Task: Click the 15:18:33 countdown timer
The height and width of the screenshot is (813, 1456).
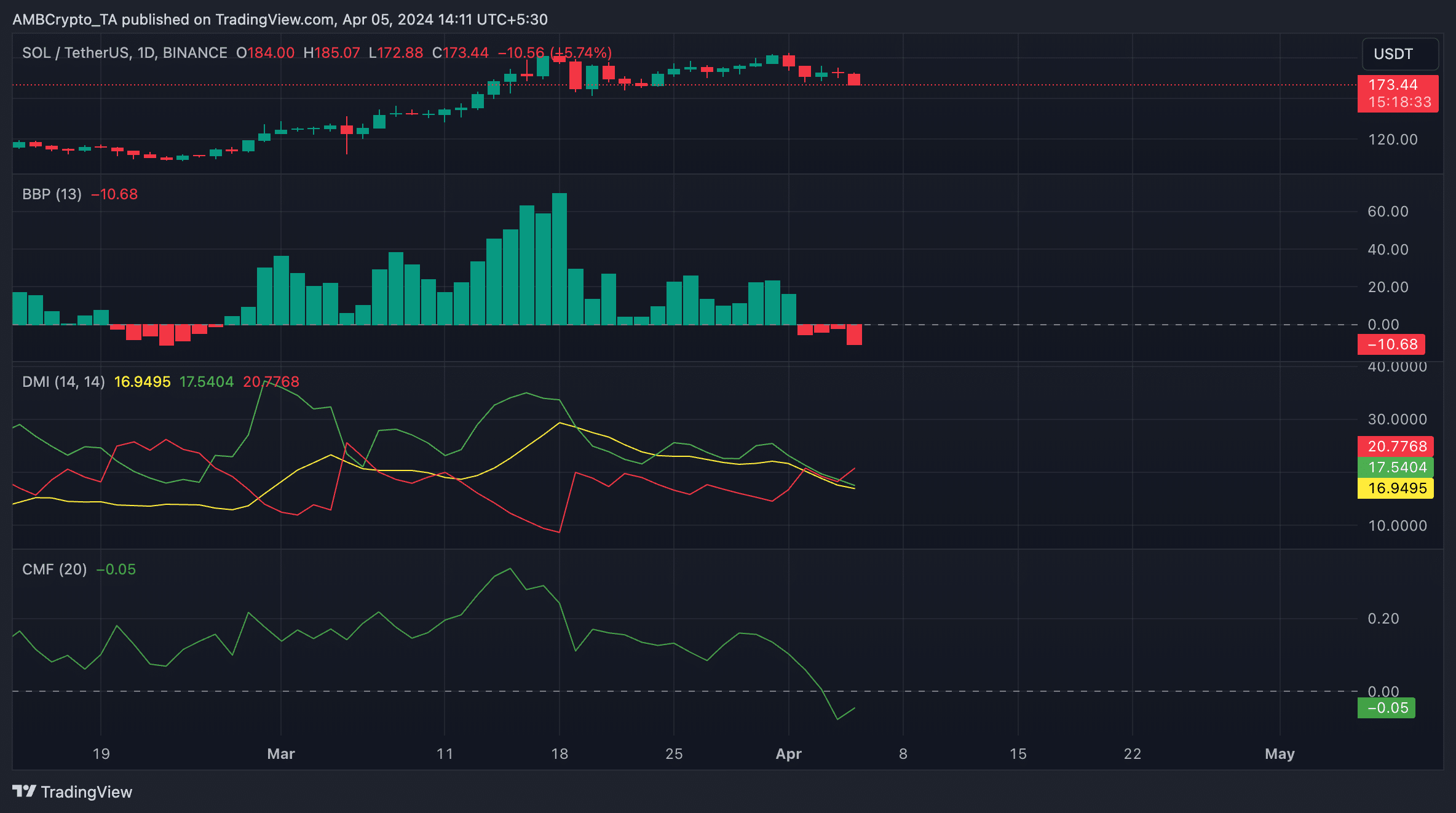Action: tap(1399, 102)
